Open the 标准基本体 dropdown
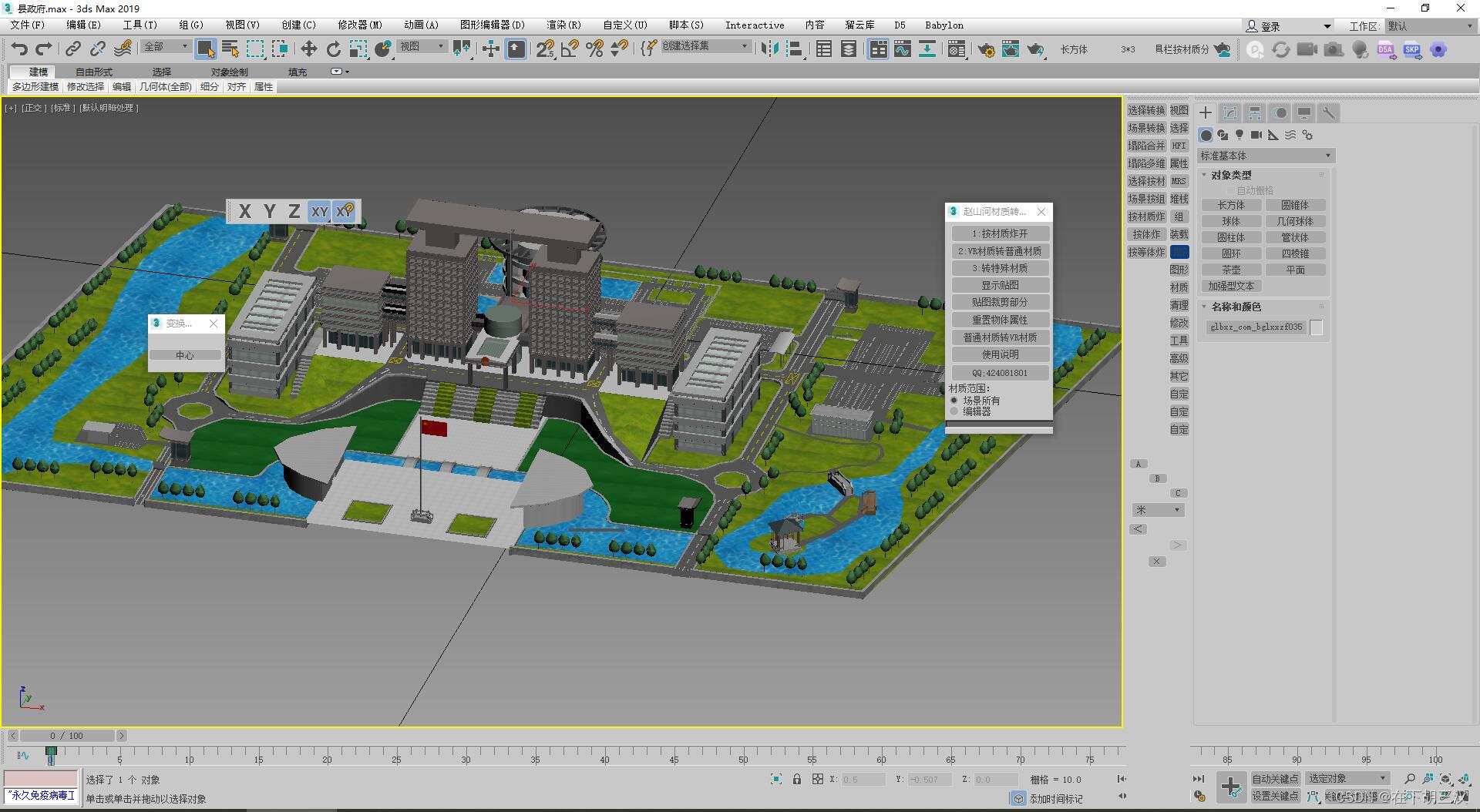The image size is (1480, 812). click(x=1264, y=156)
